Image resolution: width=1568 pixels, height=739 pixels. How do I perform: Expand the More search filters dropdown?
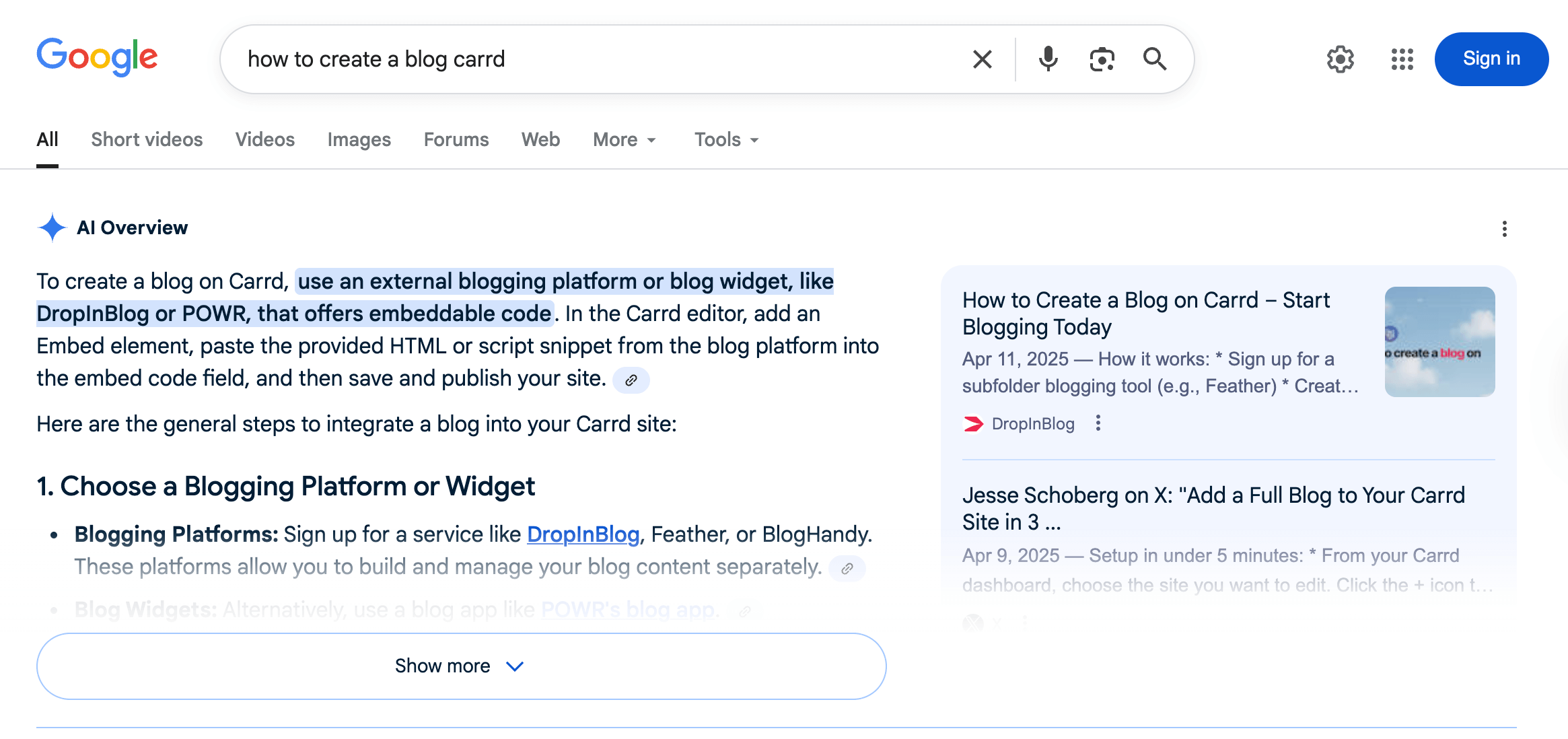click(624, 140)
